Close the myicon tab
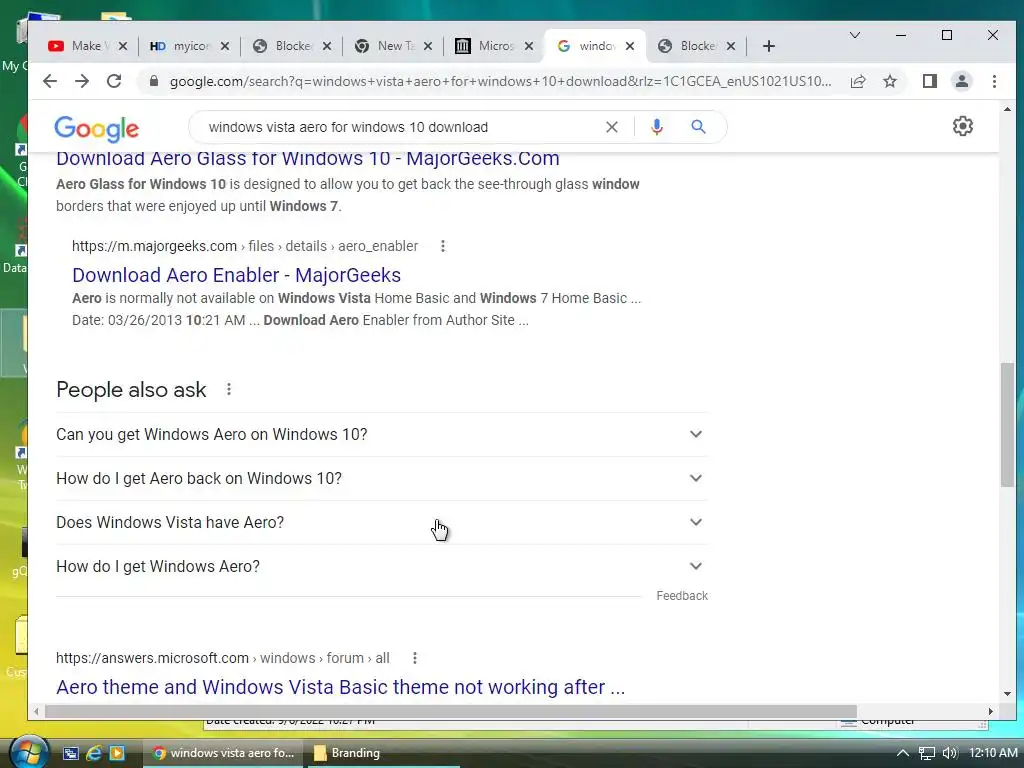The image size is (1024, 768). point(225,46)
